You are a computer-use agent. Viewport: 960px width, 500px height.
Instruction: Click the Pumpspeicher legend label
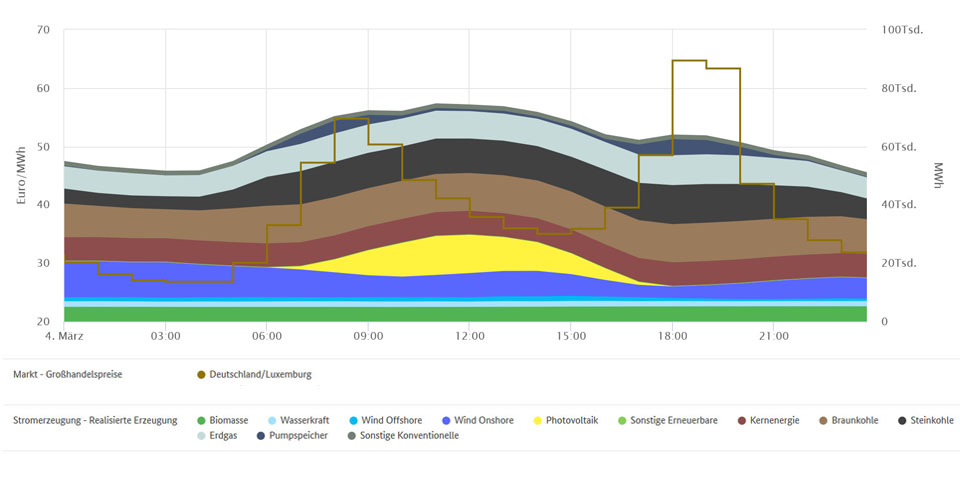(x=298, y=436)
